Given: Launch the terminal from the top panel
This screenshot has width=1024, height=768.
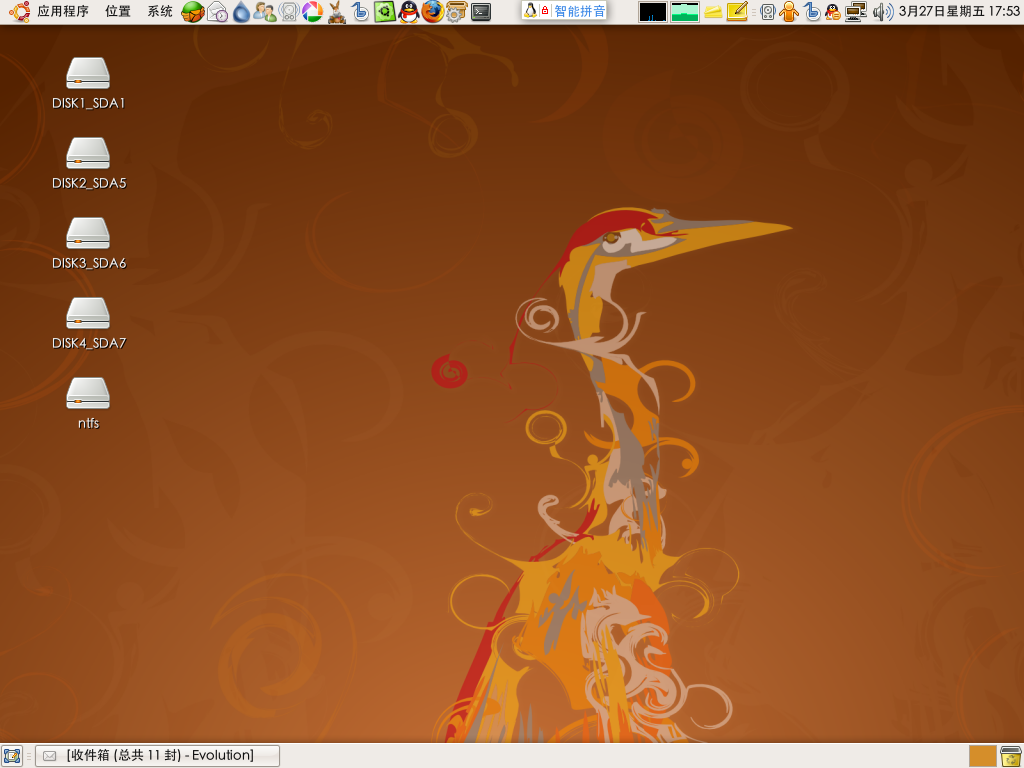Looking at the screenshot, I should (481, 12).
